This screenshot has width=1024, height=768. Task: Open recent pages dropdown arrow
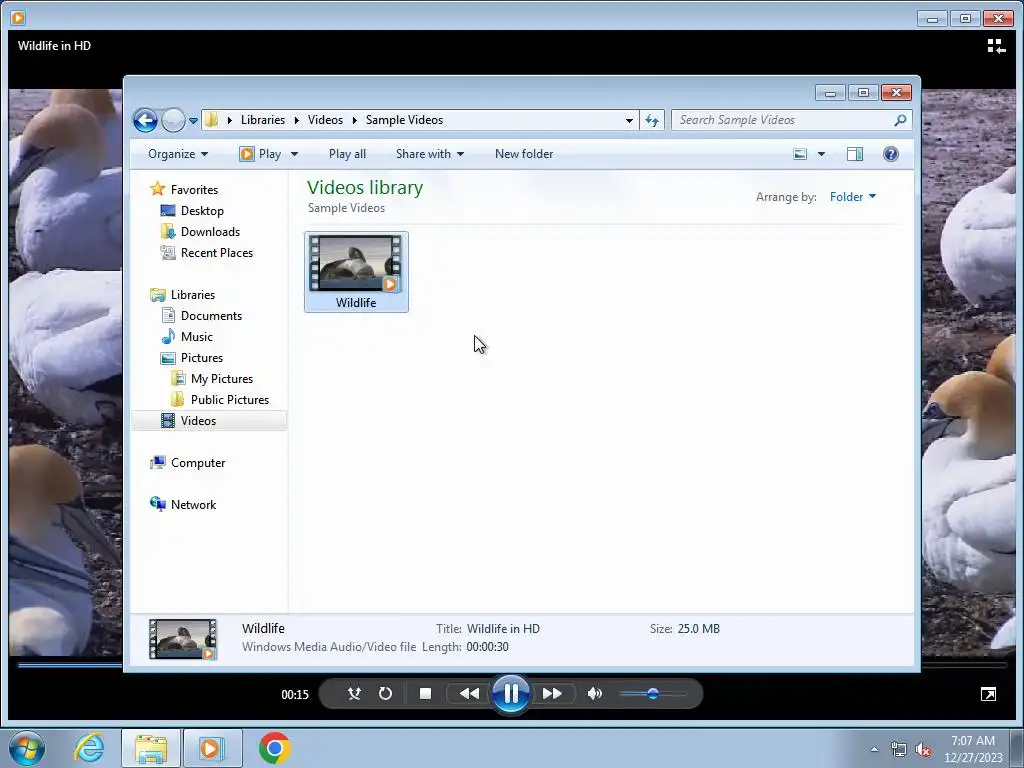193,121
